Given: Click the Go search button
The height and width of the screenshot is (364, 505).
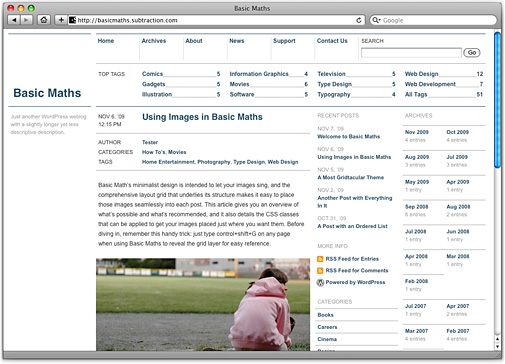Looking at the screenshot, I should click(472, 52).
